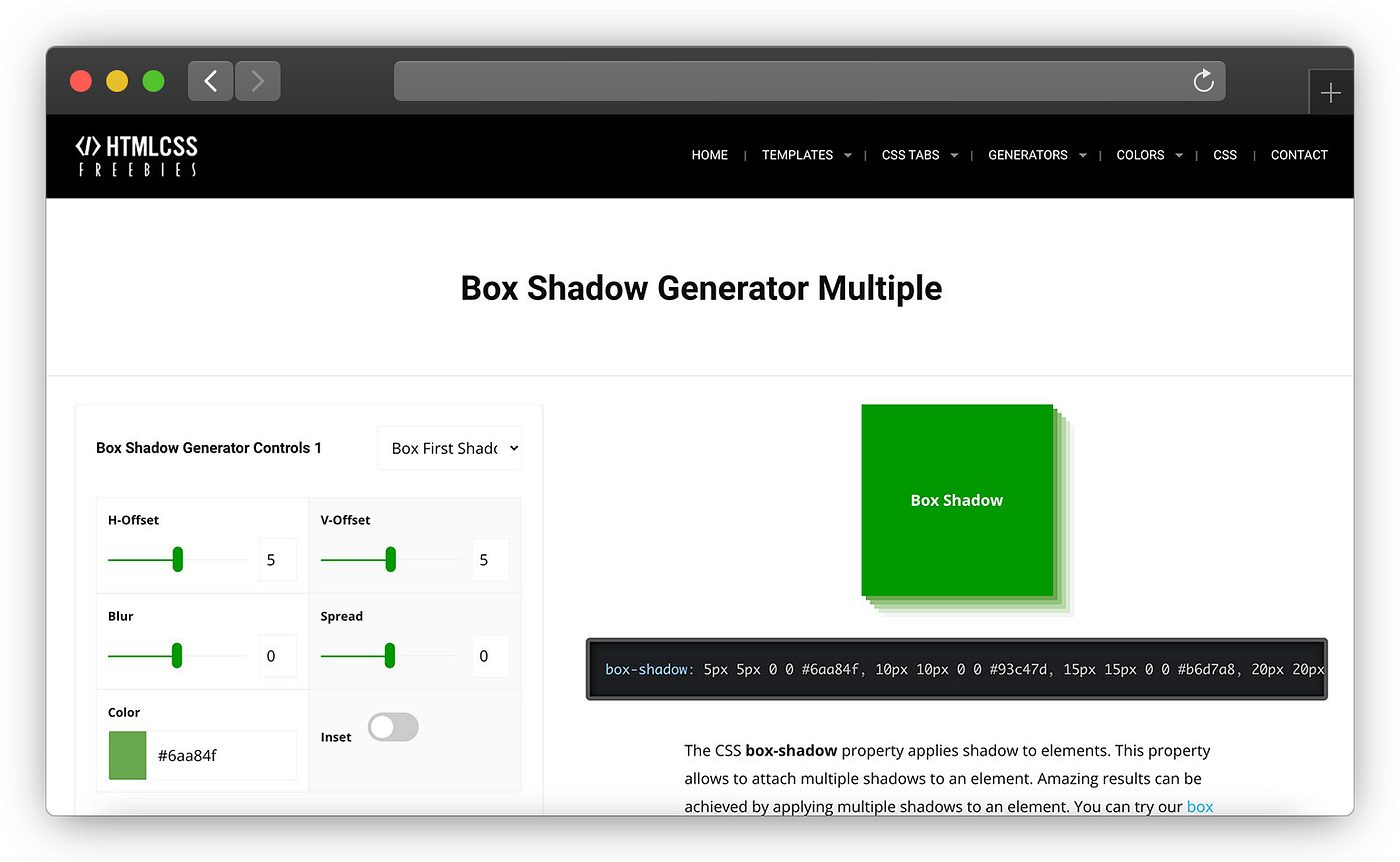The width and height of the screenshot is (1400, 862).
Task: Click the red close window button
Action: pos(81,81)
